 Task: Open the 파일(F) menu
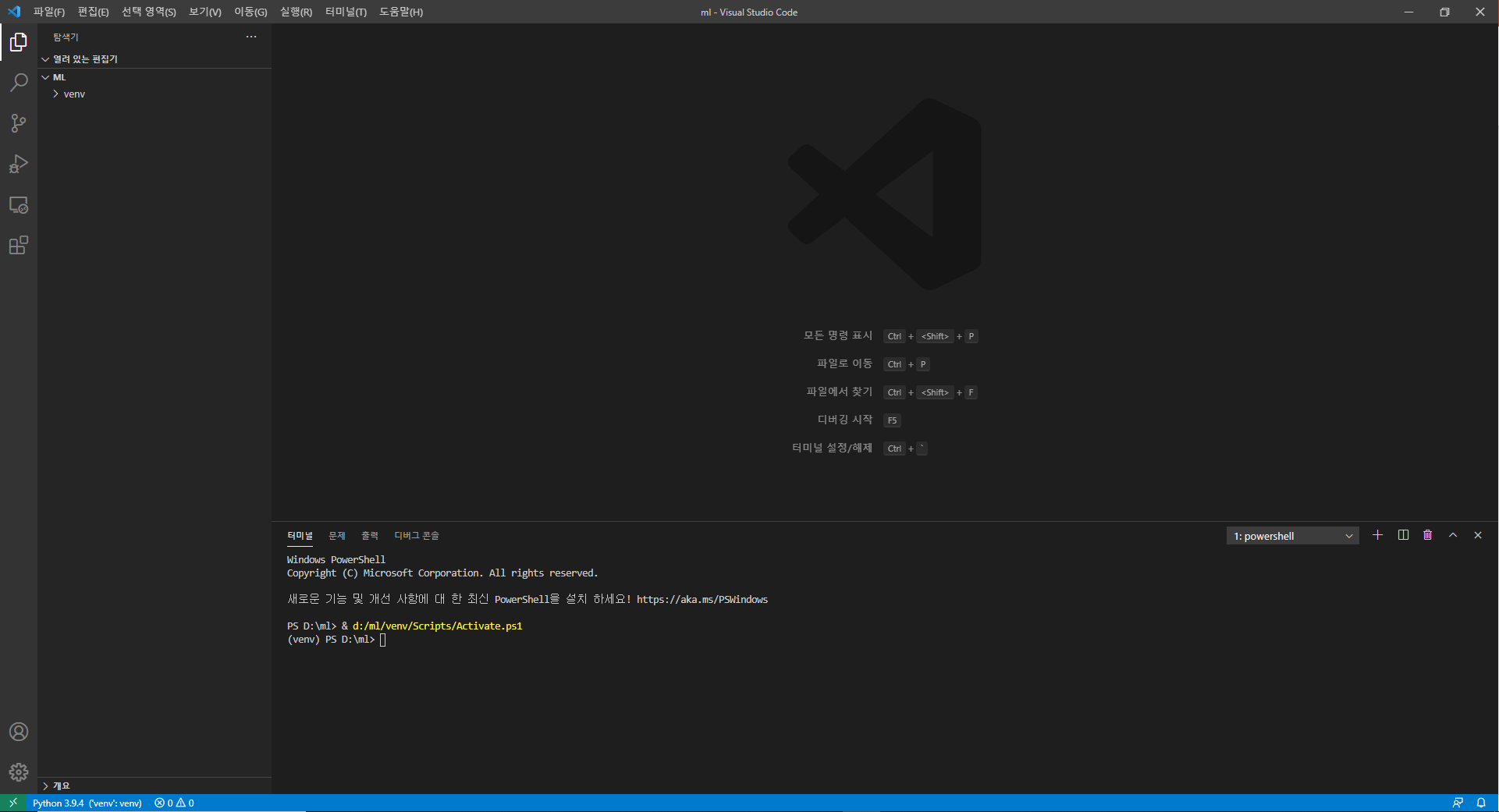[49, 12]
